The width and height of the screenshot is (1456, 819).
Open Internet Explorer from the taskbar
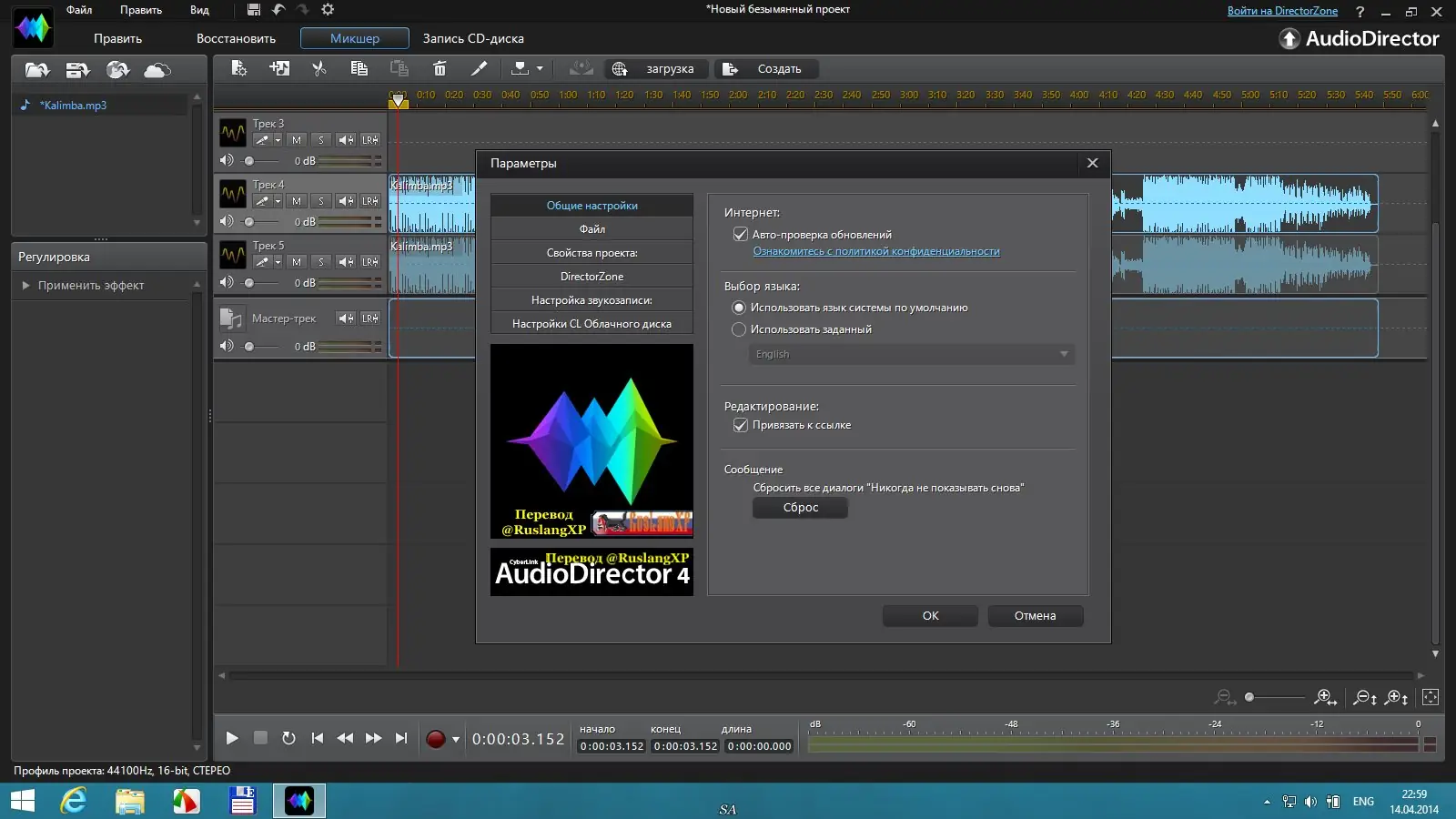click(x=74, y=801)
